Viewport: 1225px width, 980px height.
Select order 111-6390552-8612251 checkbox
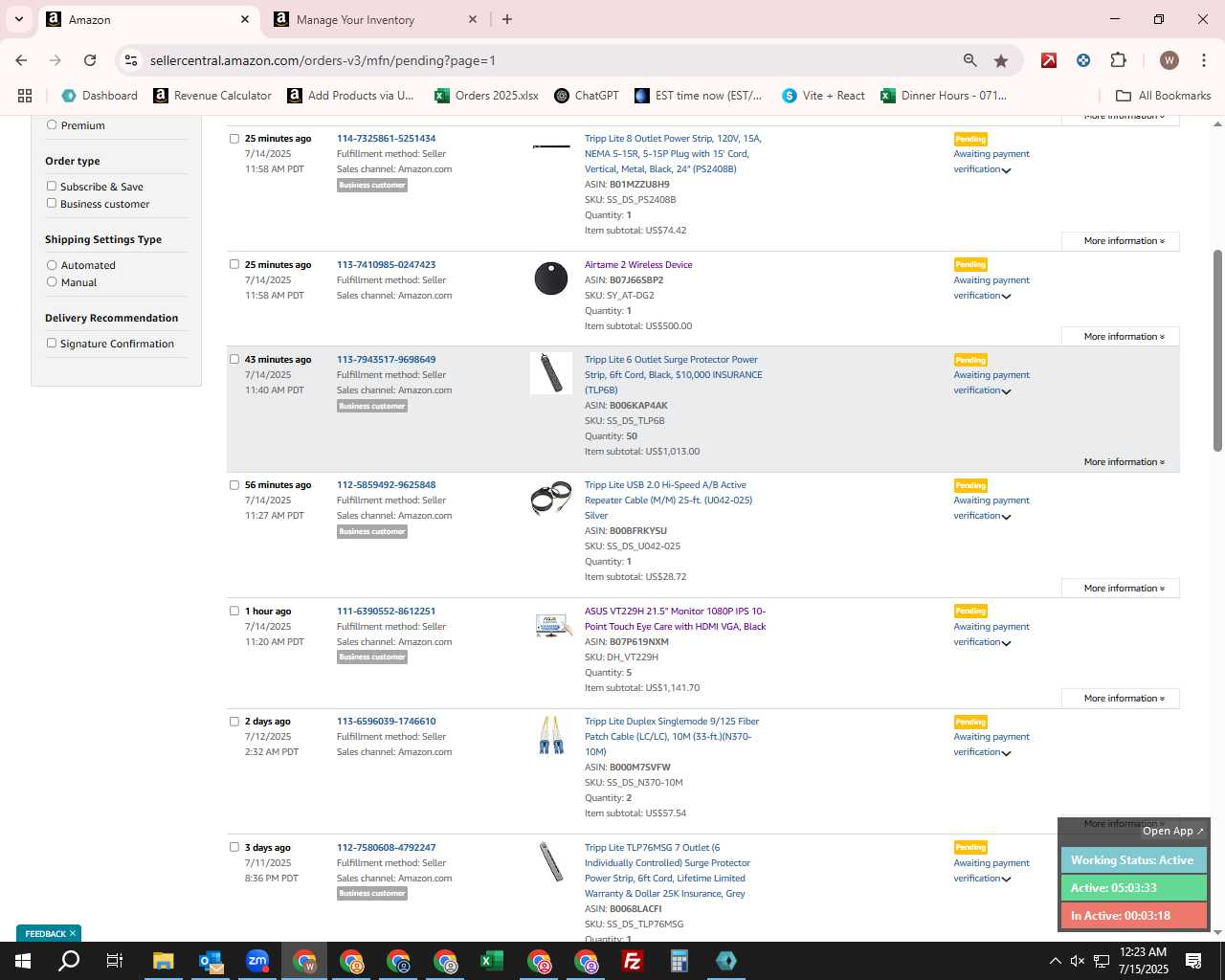(x=234, y=611)
